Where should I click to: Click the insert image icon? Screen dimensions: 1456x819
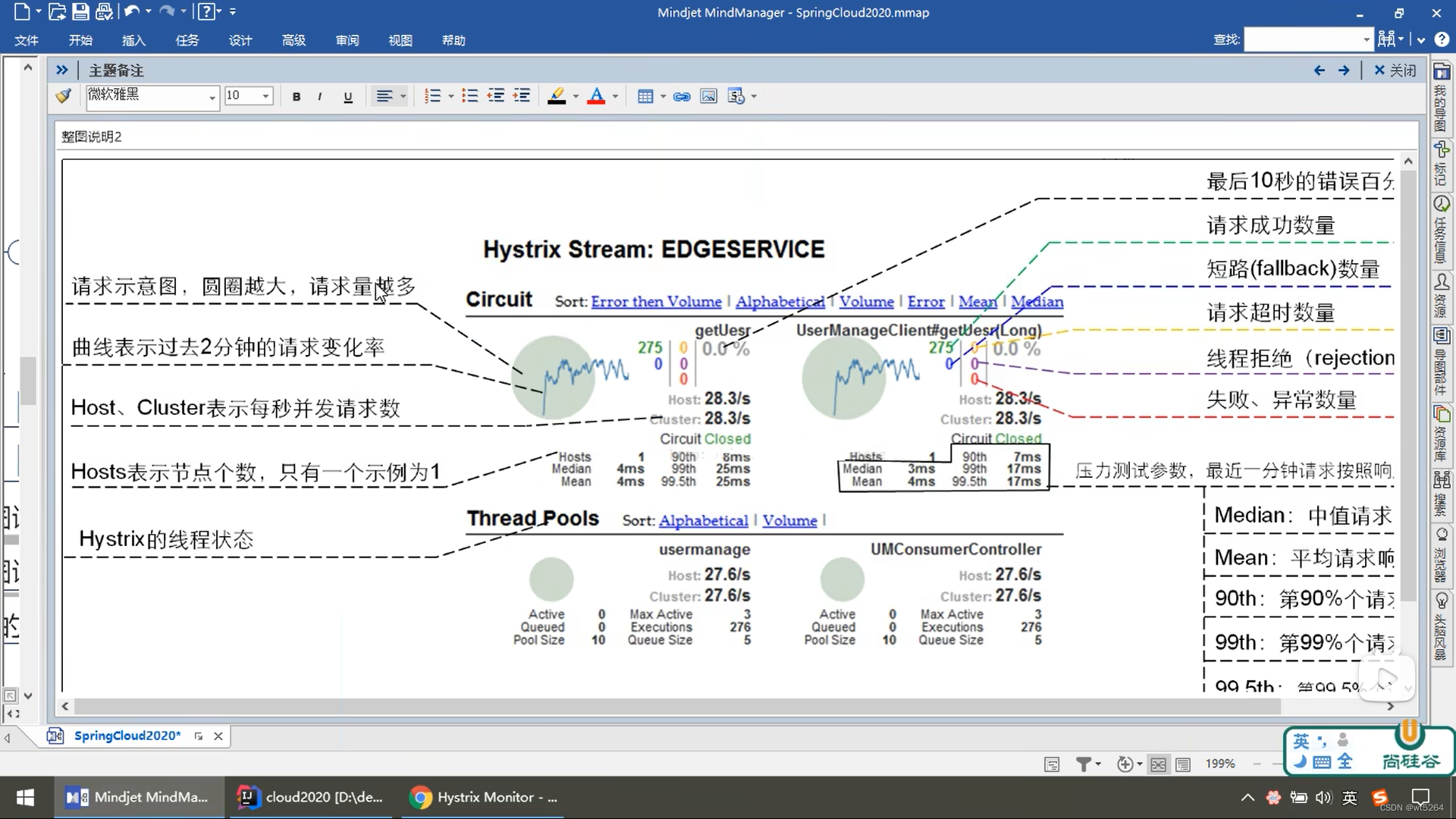[x=708, y=96]
